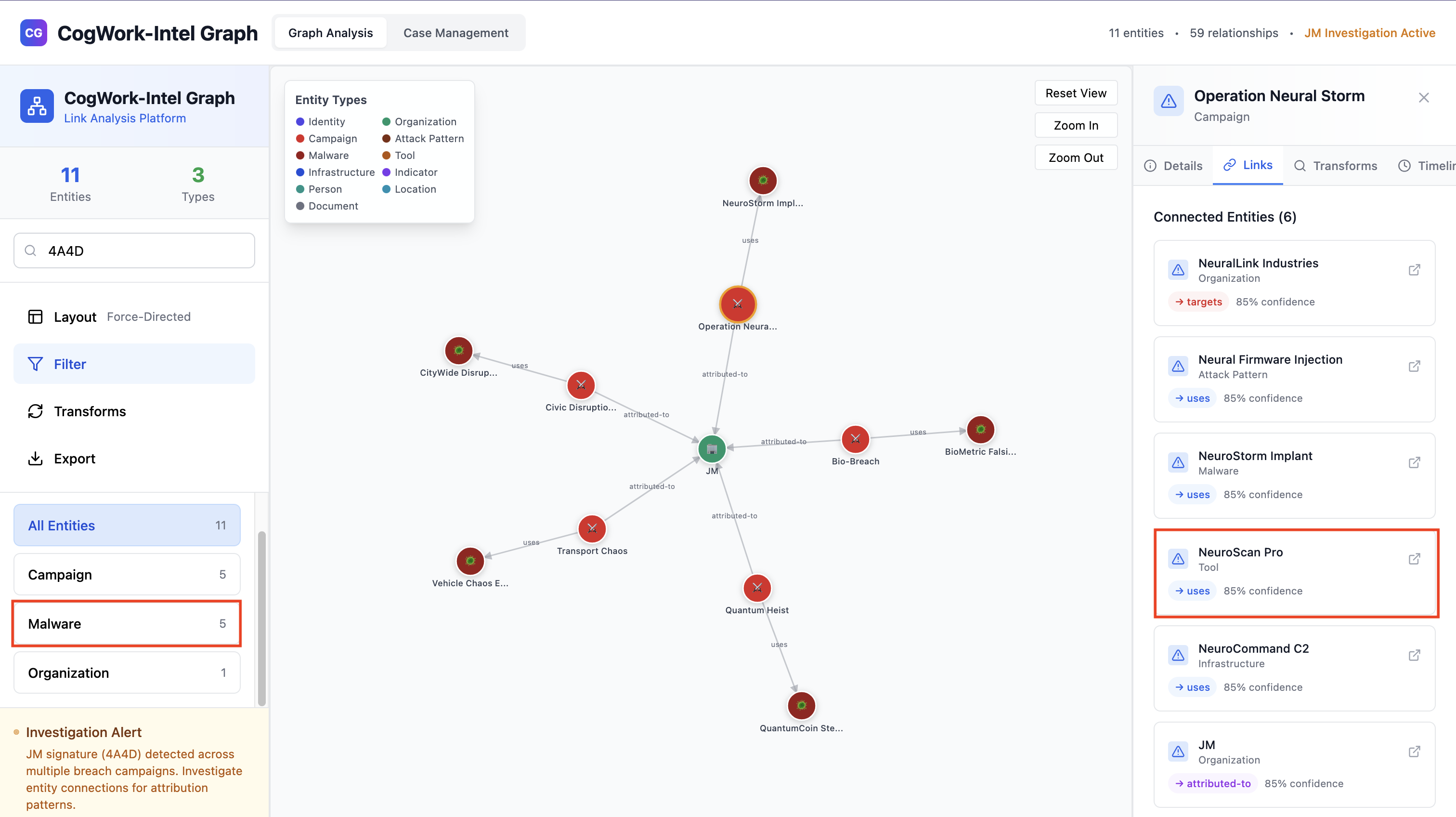Open external link for NeuroCommand C2
This screenshot has width=1456, height=817.
click(x=1414, y=655)
